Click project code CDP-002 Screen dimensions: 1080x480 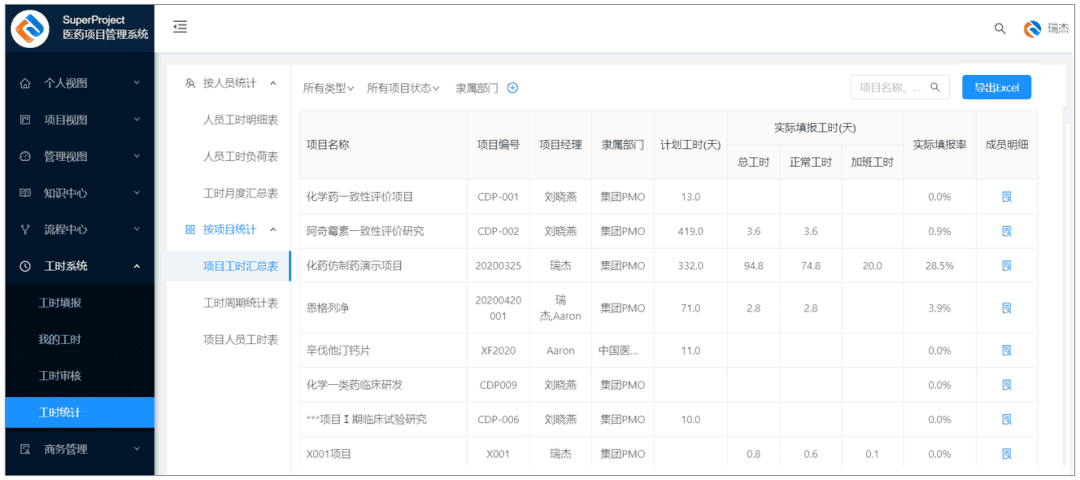(x=498, y=231)
